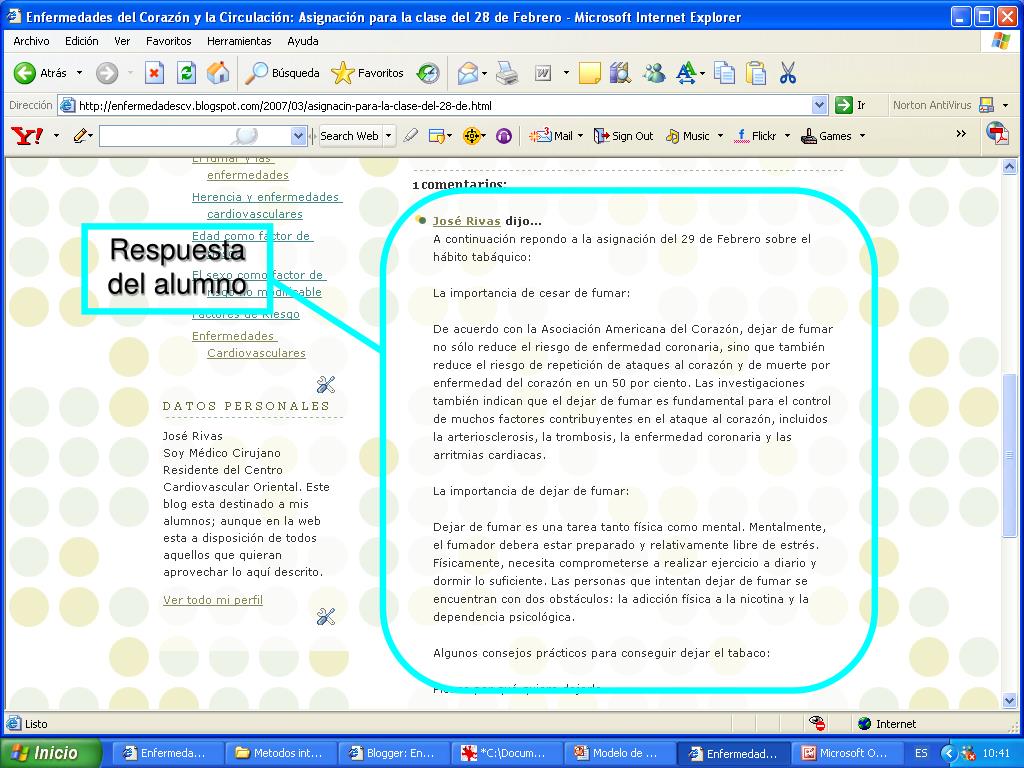
Task: Switch to Blogger: En... taskbar window
Action: (x=395, y=753)
